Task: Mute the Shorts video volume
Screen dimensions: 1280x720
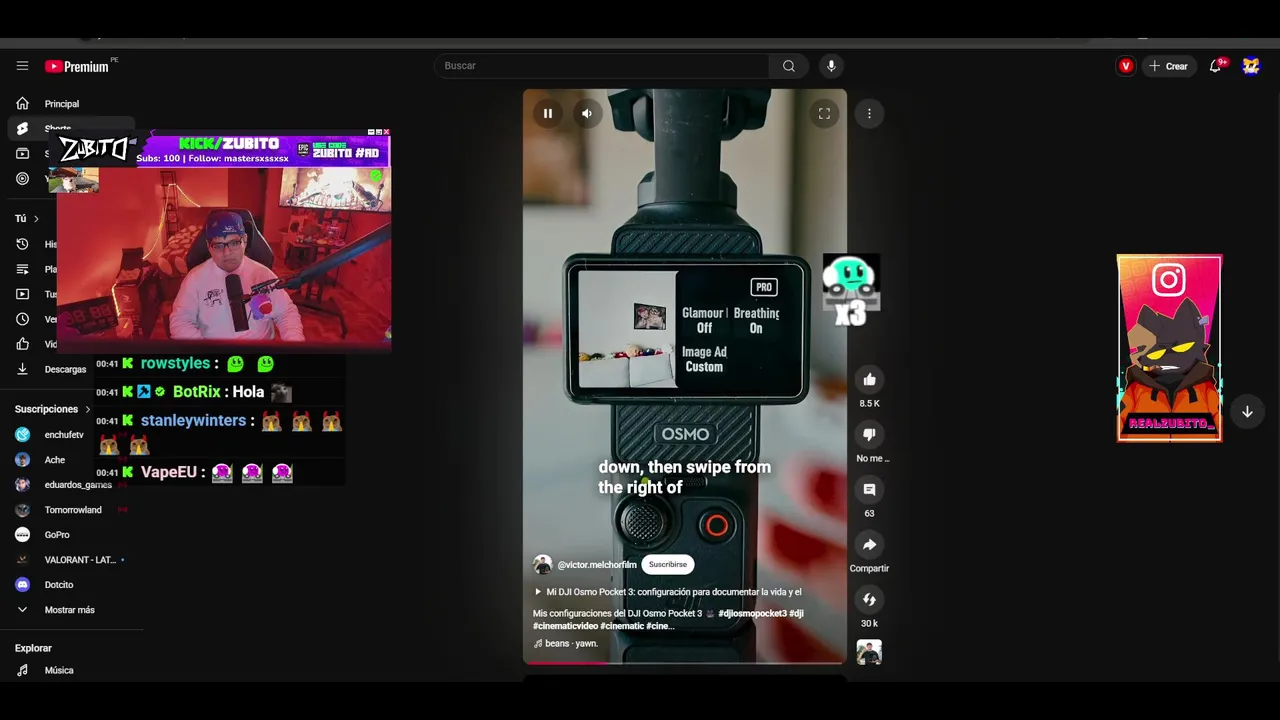Action: coord(587,114)
